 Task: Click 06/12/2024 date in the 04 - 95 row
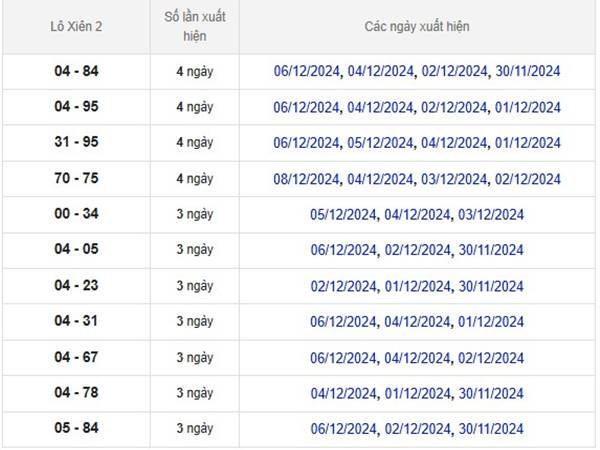[306, 107]
